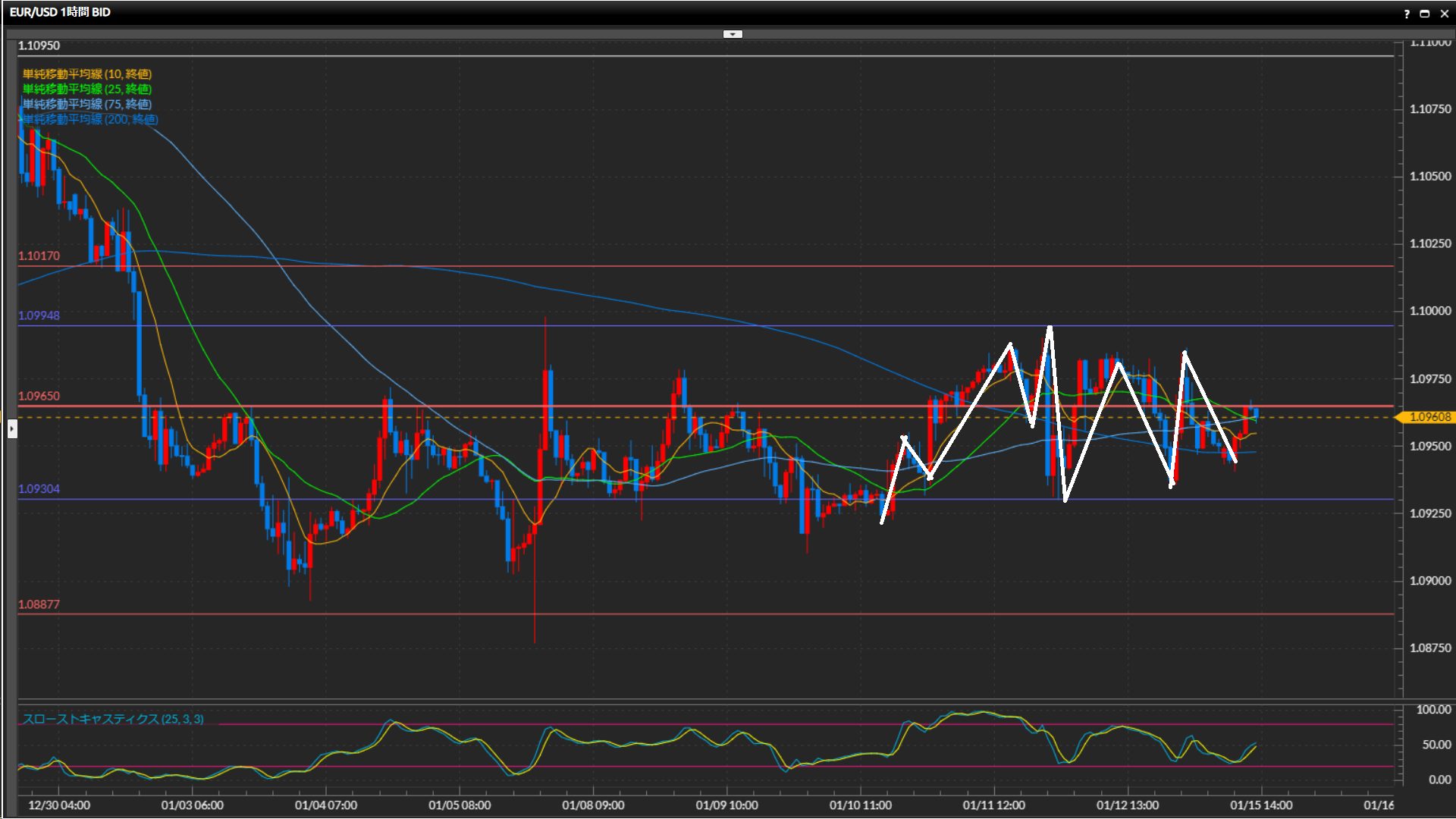Click the 1.10000 price scale label
Image resolution: width=1456 pixels, height=819 pixels.
(1429, 311)
